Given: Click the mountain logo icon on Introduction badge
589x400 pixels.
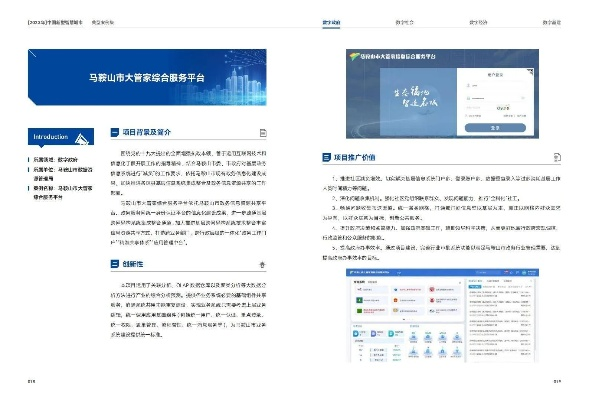Looking at the screenshot, I should click(82, 139).
